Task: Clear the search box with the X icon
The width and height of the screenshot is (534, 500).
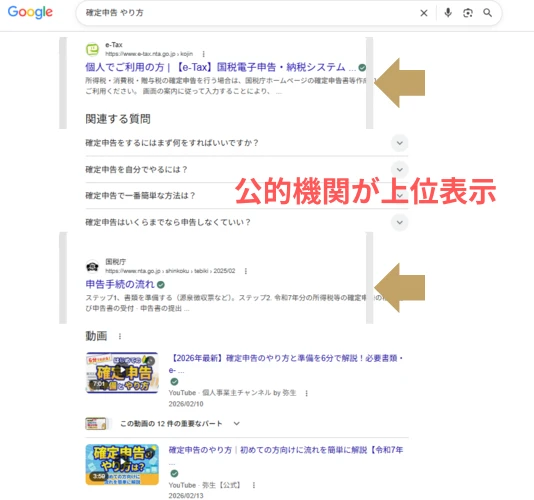Action: click(x=424, y=13)
